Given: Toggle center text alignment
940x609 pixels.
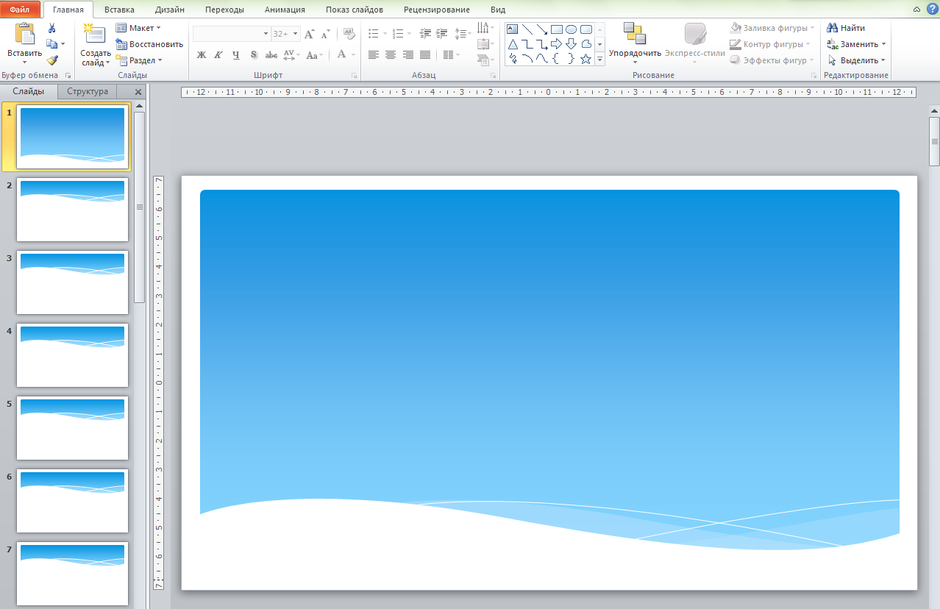Looking at the screenshot, I should click(x=390, y=55).
